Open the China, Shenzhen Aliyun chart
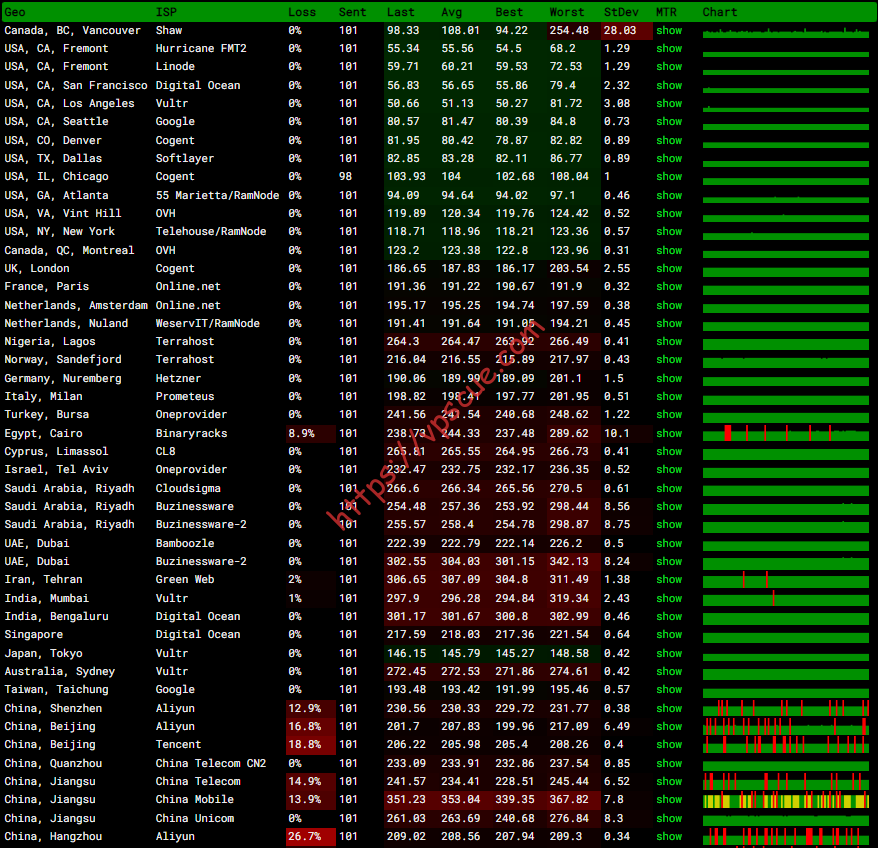The width and height of the screenshot is (878, 848). [786, 708]
